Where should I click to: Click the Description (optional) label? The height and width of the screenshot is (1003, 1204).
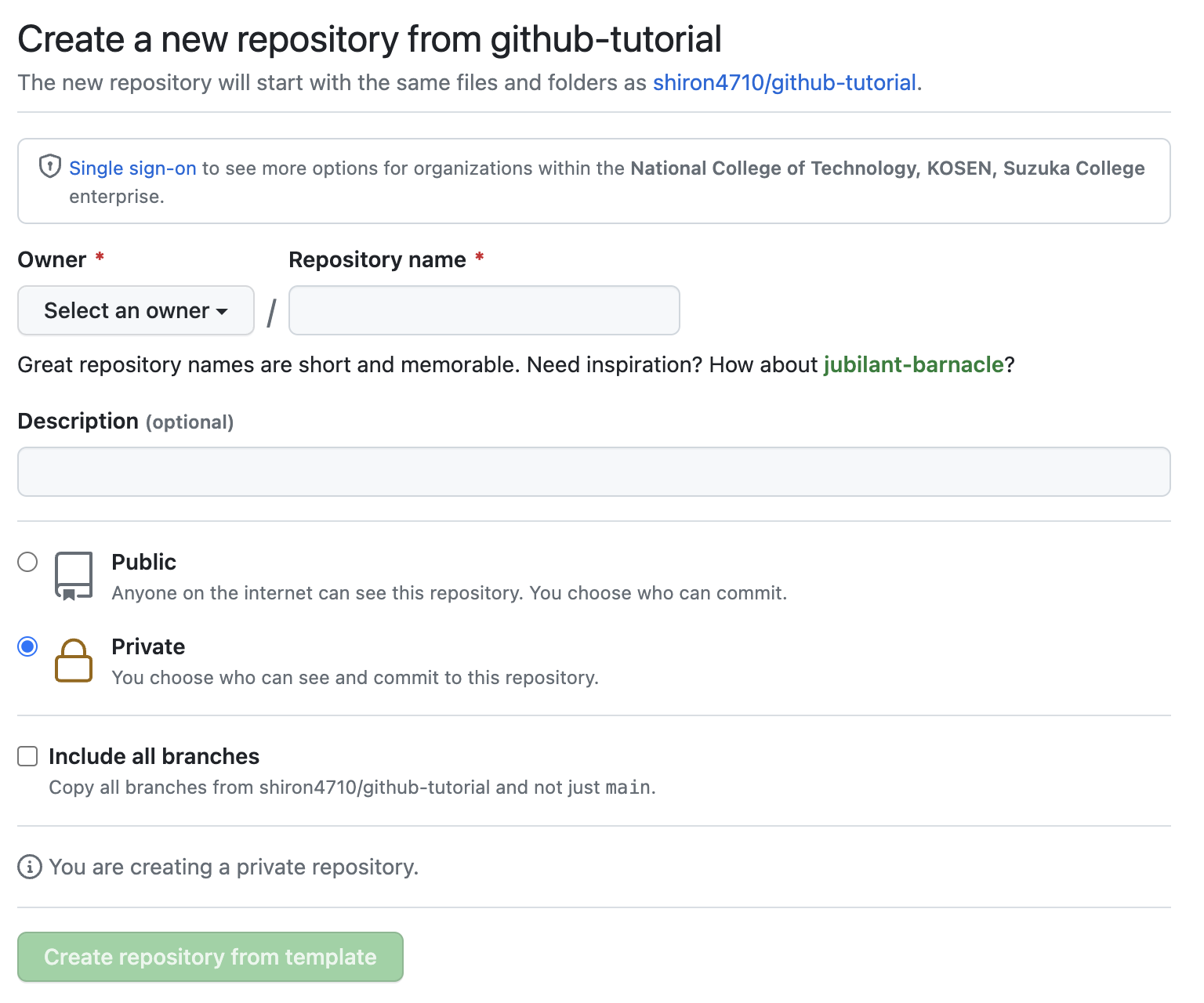point(125,421)
